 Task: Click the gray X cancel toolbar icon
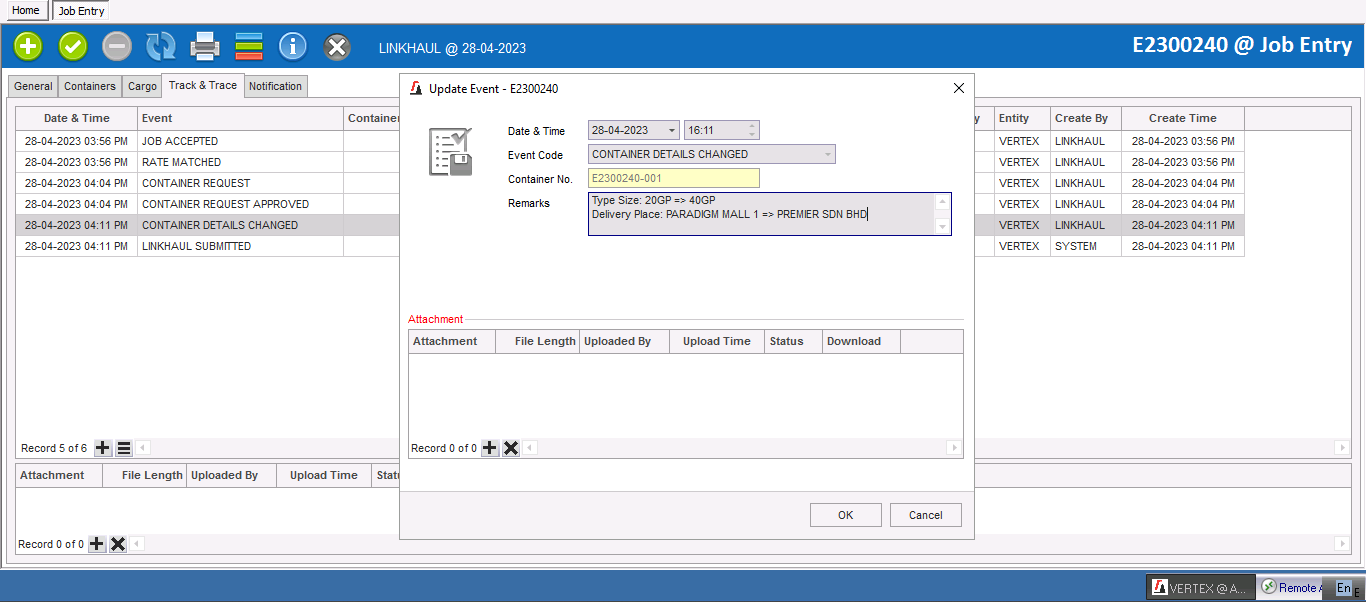[x=338, y=46]
